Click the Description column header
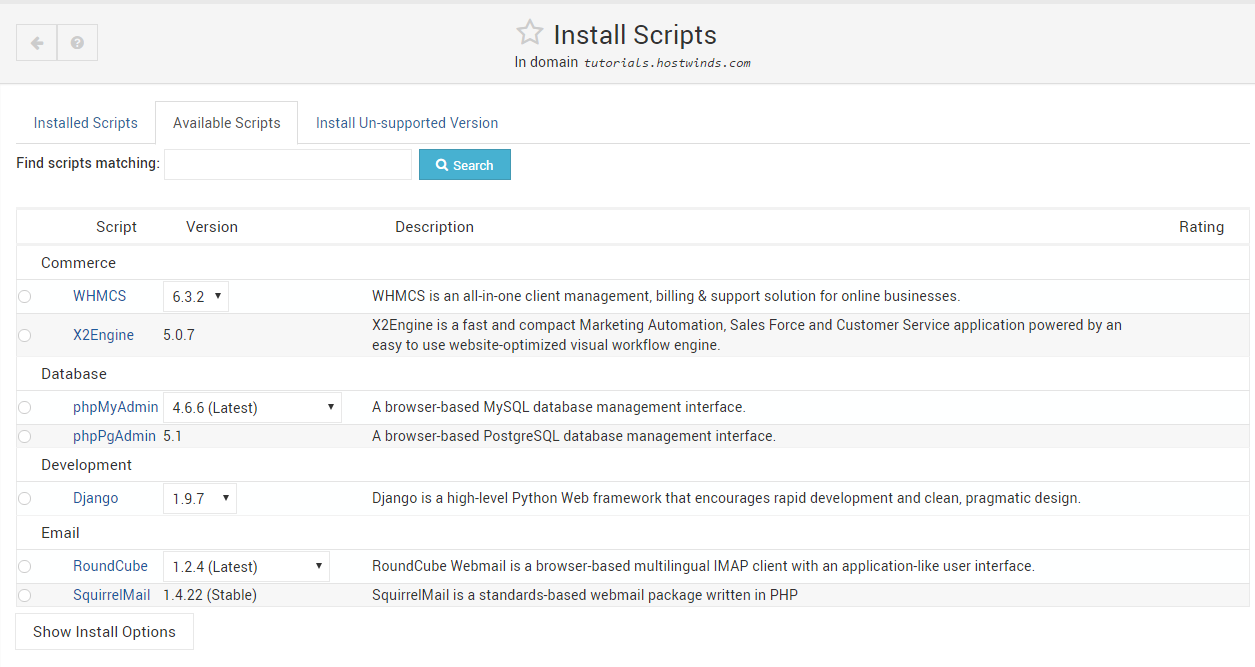This screenshot has height=667, width=1255. pos(434,227)
